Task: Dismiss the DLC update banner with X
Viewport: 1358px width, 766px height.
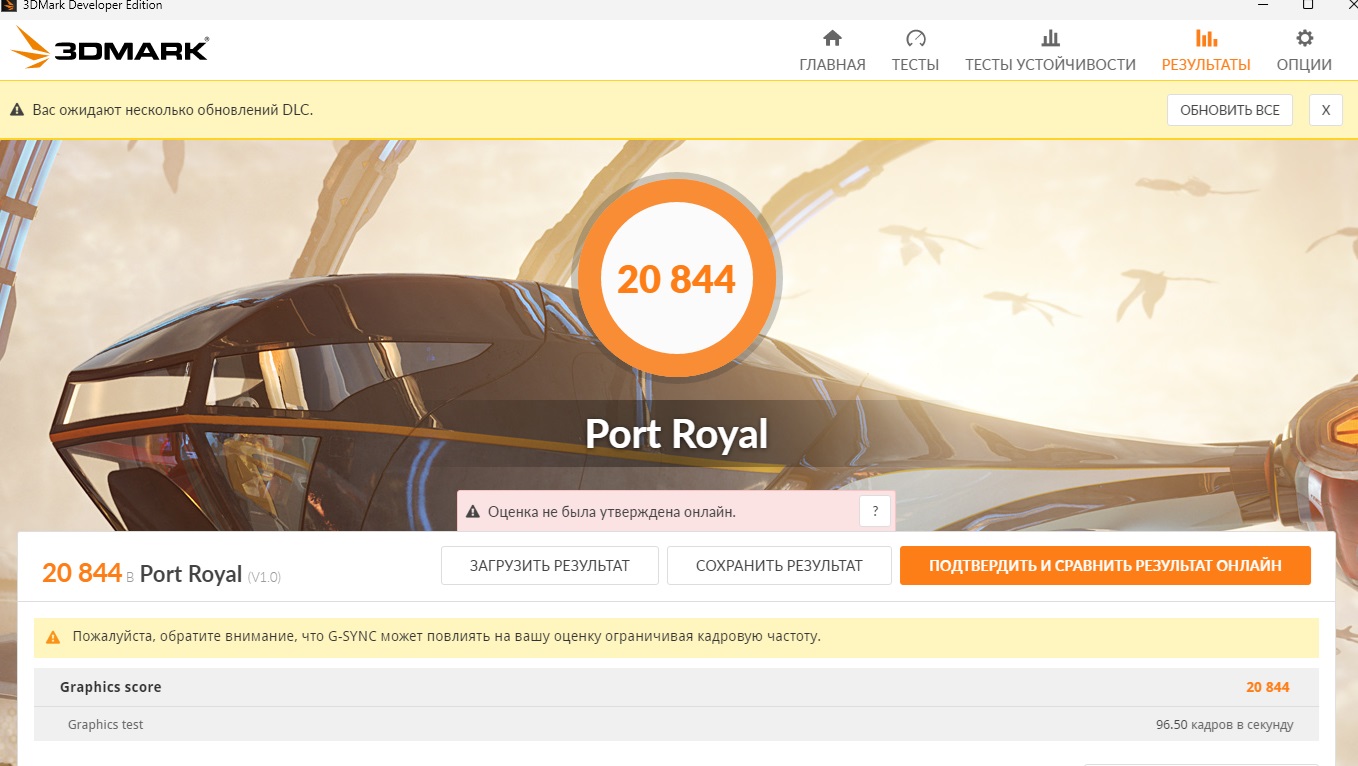Action: [x=1326, y=110]
